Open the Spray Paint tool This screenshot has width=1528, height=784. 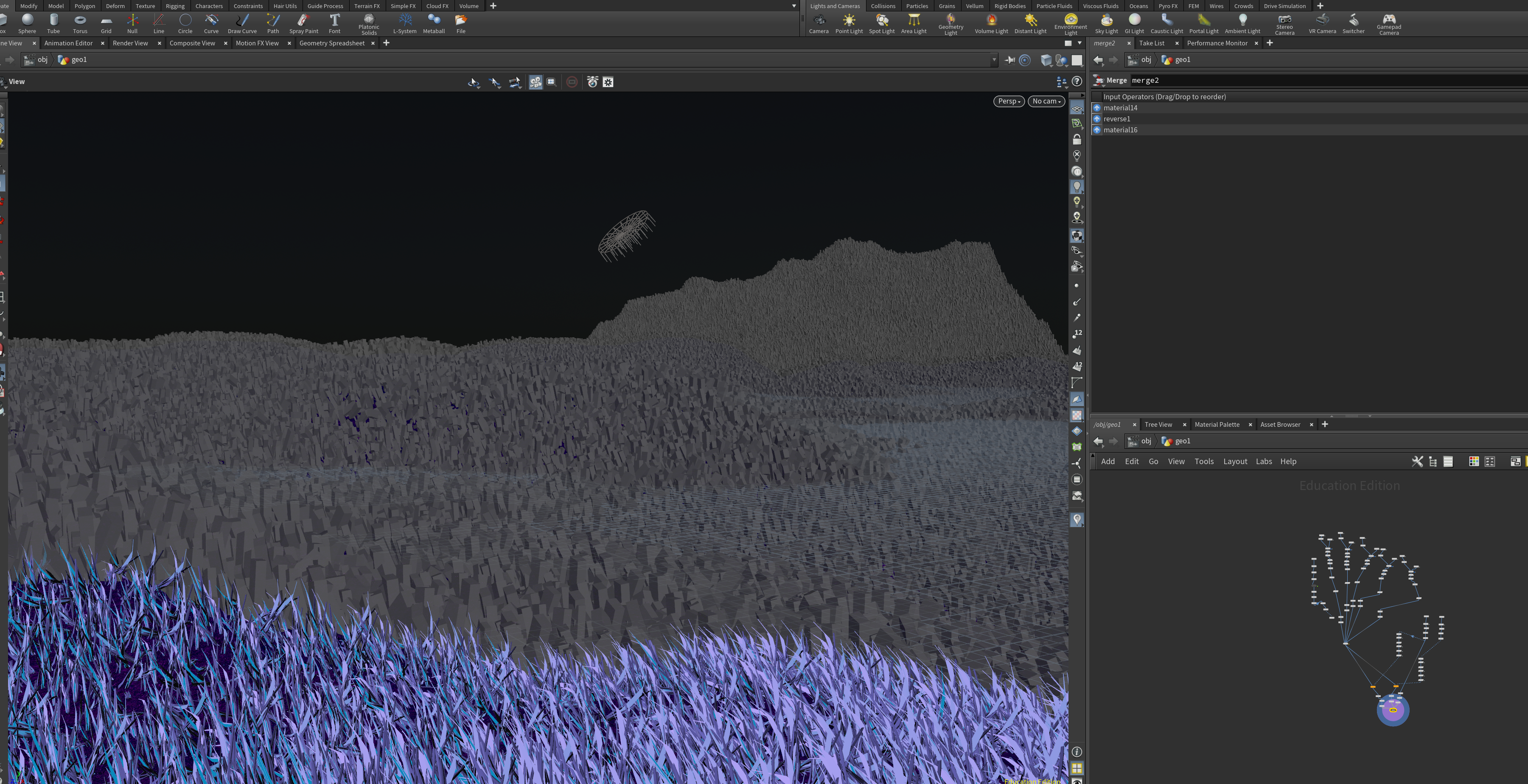(x=304, y=24)
